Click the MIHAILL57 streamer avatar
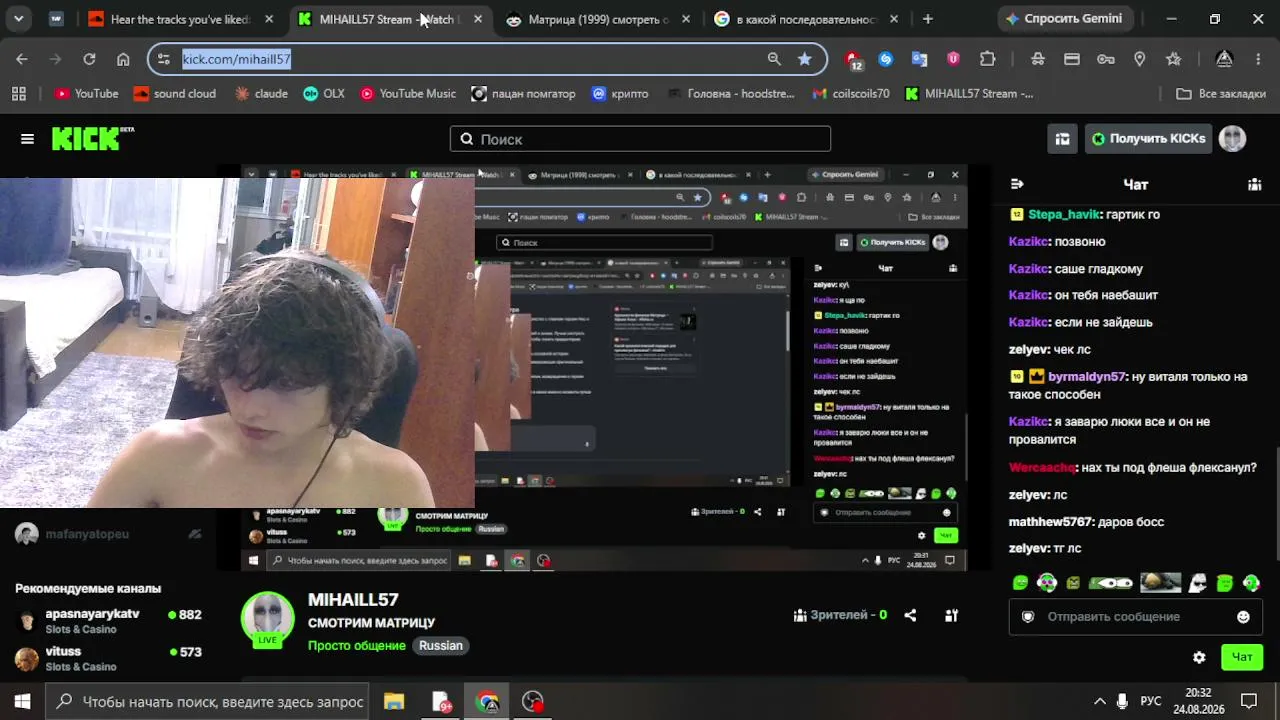The width and height of the screenshot is (1280, 720). [x=268, y=619]
